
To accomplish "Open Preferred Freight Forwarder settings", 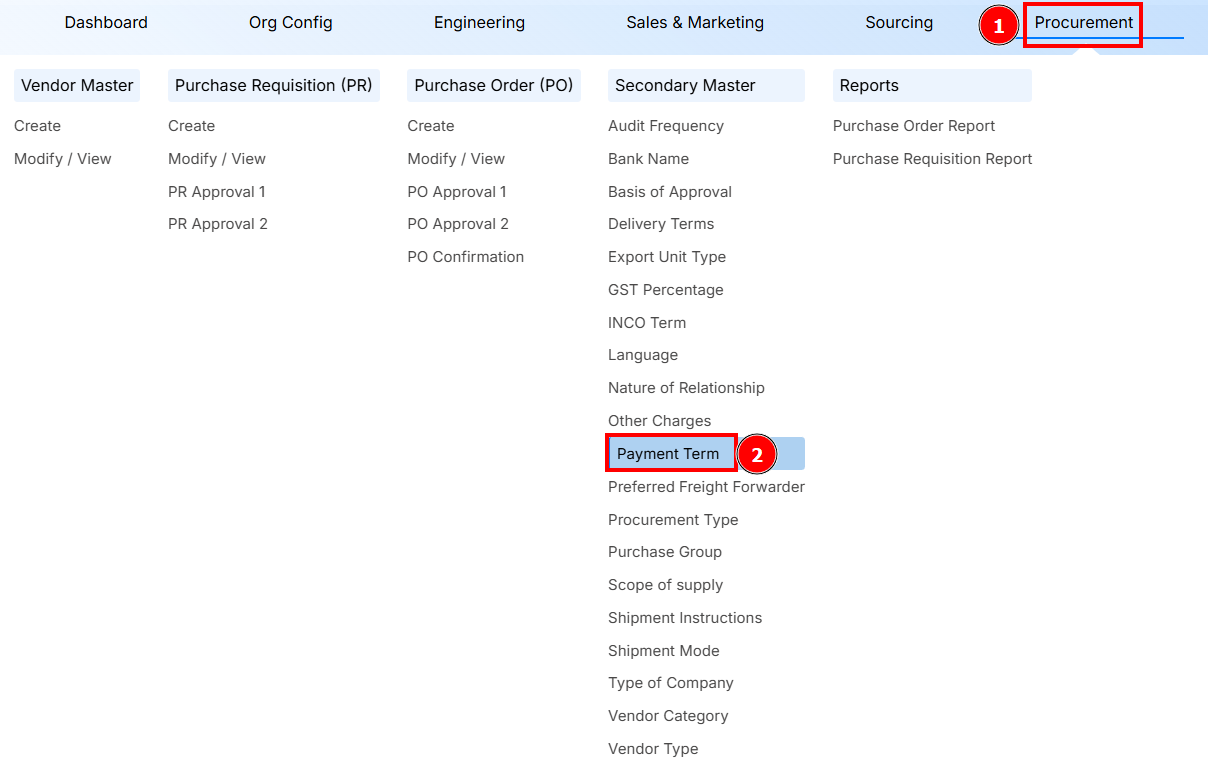I will pyautogui.click(x=706, y=486).
